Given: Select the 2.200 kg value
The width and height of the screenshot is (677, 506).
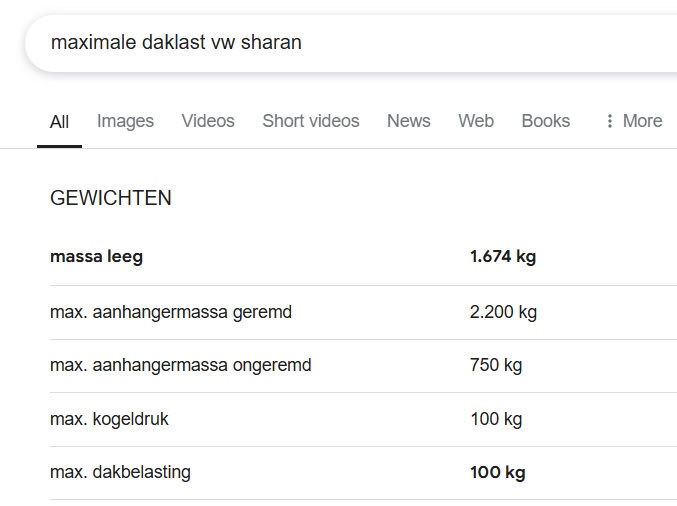Looking at the screenshot, I should pos(503,312).
